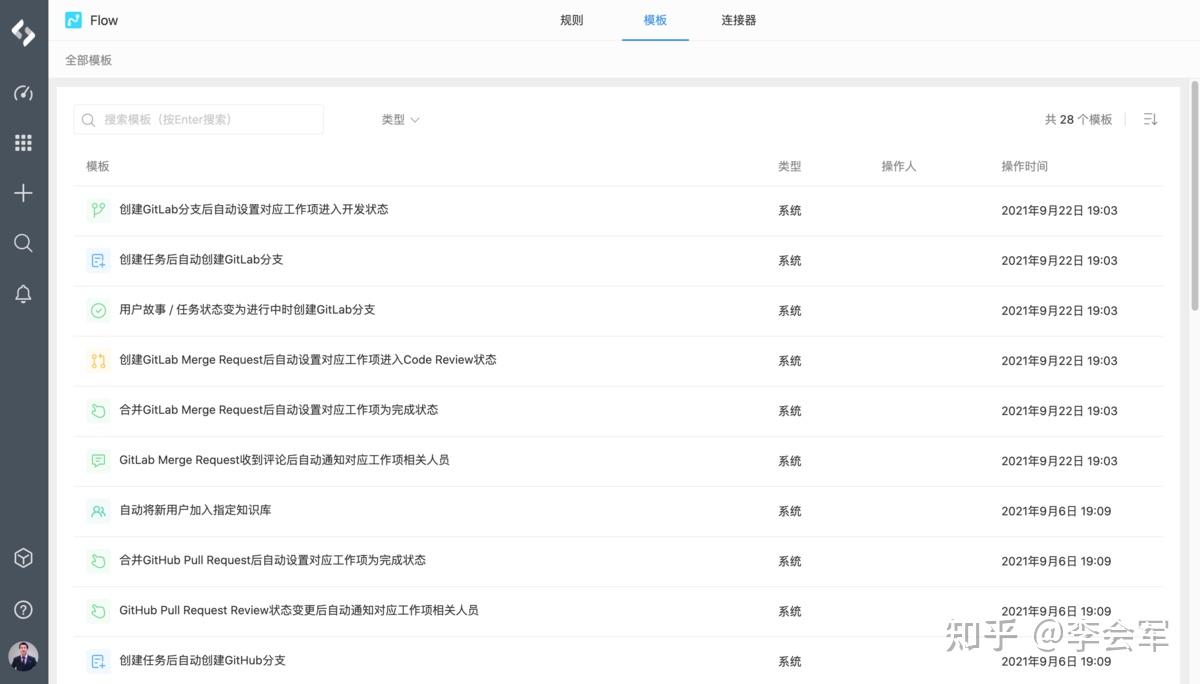The image size is (1200, 684).
Task: Click the users icon on 自动将新用户加入指定知识库 row
Action: click(97, 510)
